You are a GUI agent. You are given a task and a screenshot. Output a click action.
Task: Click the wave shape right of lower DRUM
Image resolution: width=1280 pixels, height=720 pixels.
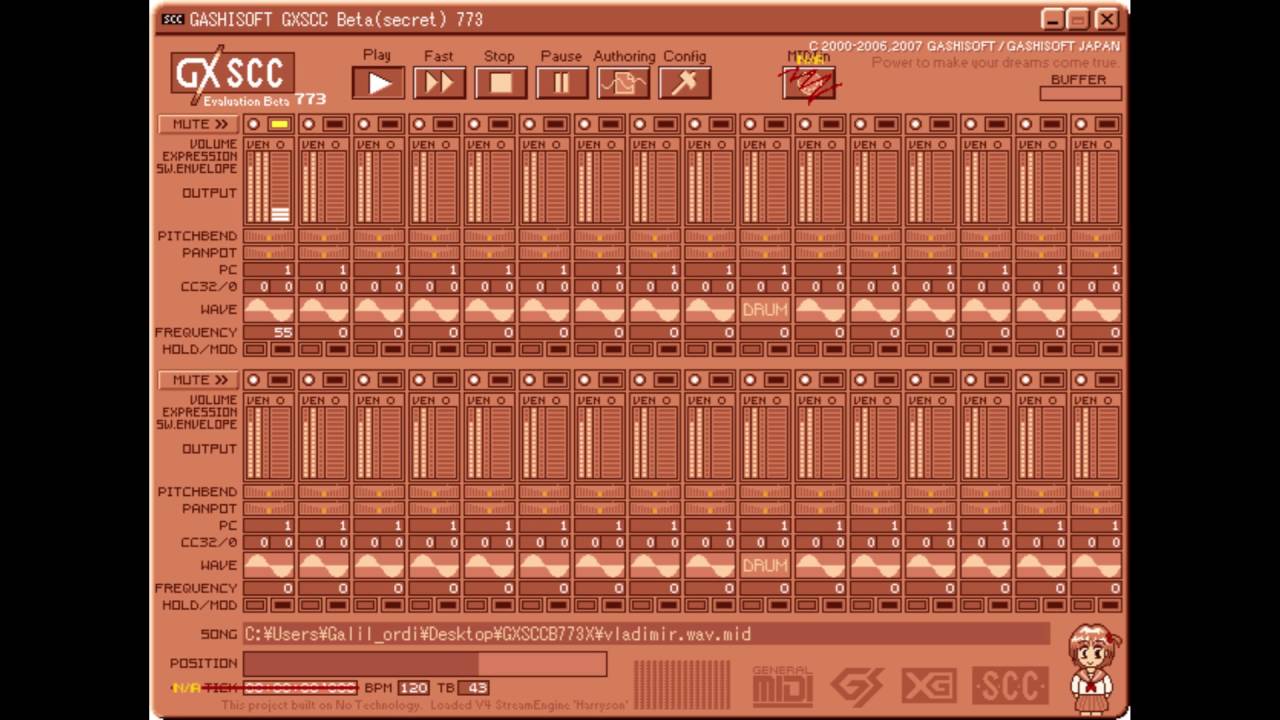[820, 565]
